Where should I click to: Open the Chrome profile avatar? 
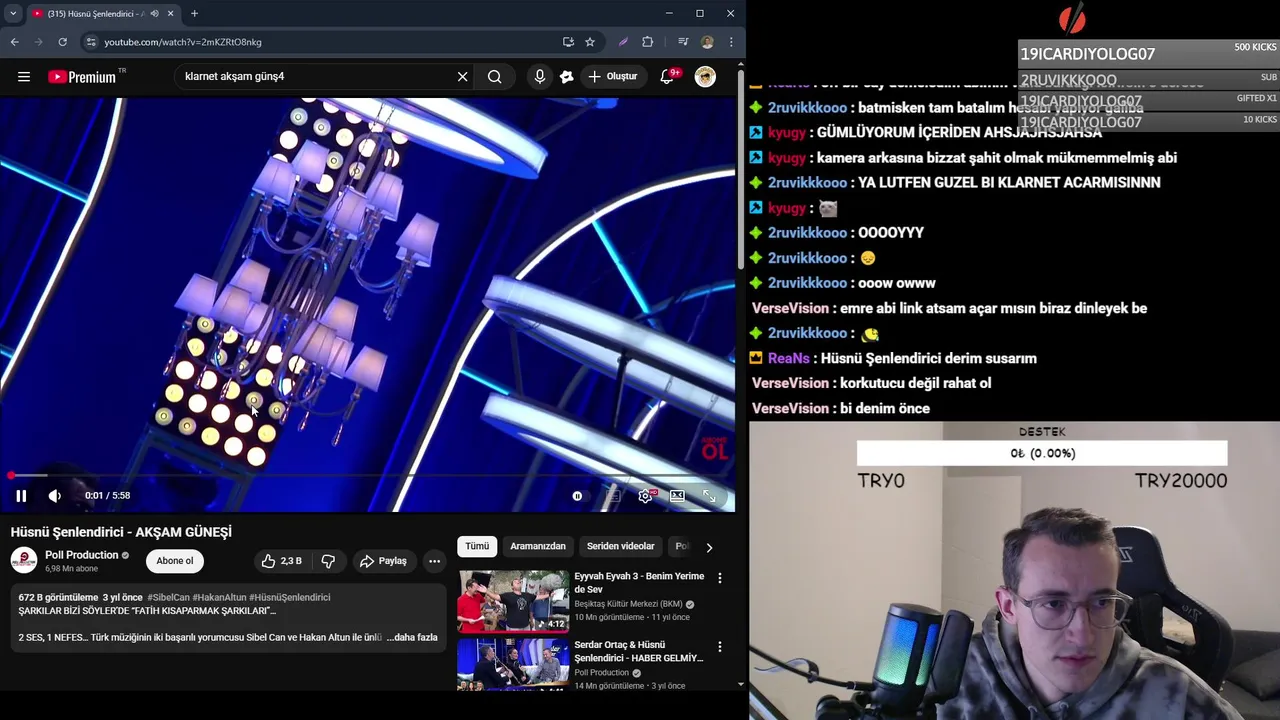tap(707, 42)
